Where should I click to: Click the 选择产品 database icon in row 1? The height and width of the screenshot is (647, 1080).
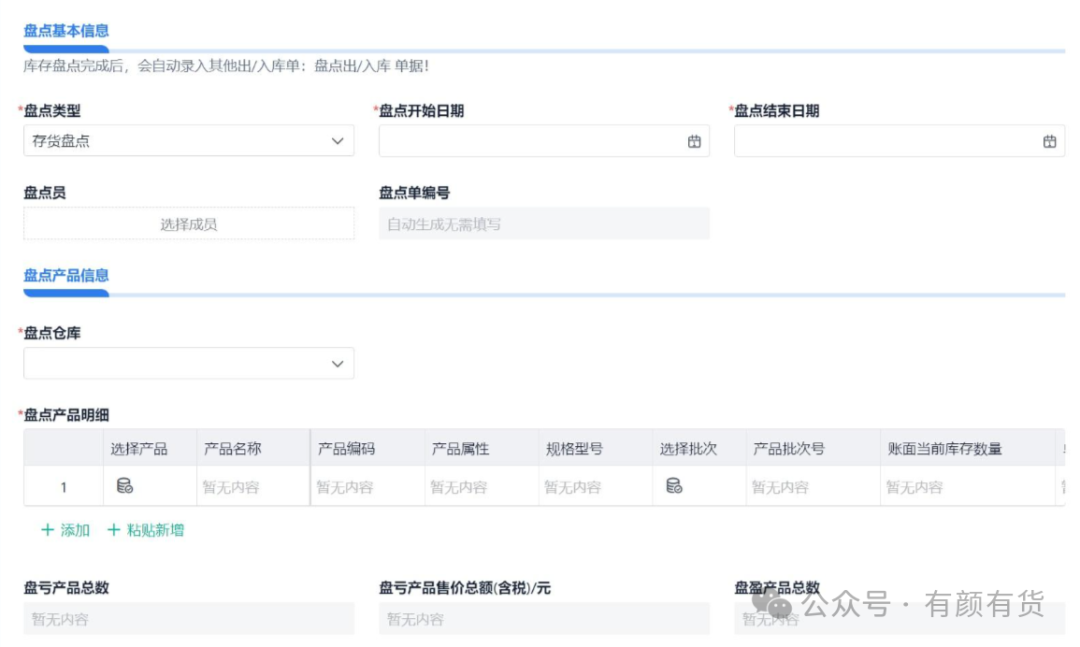[125, 486]
